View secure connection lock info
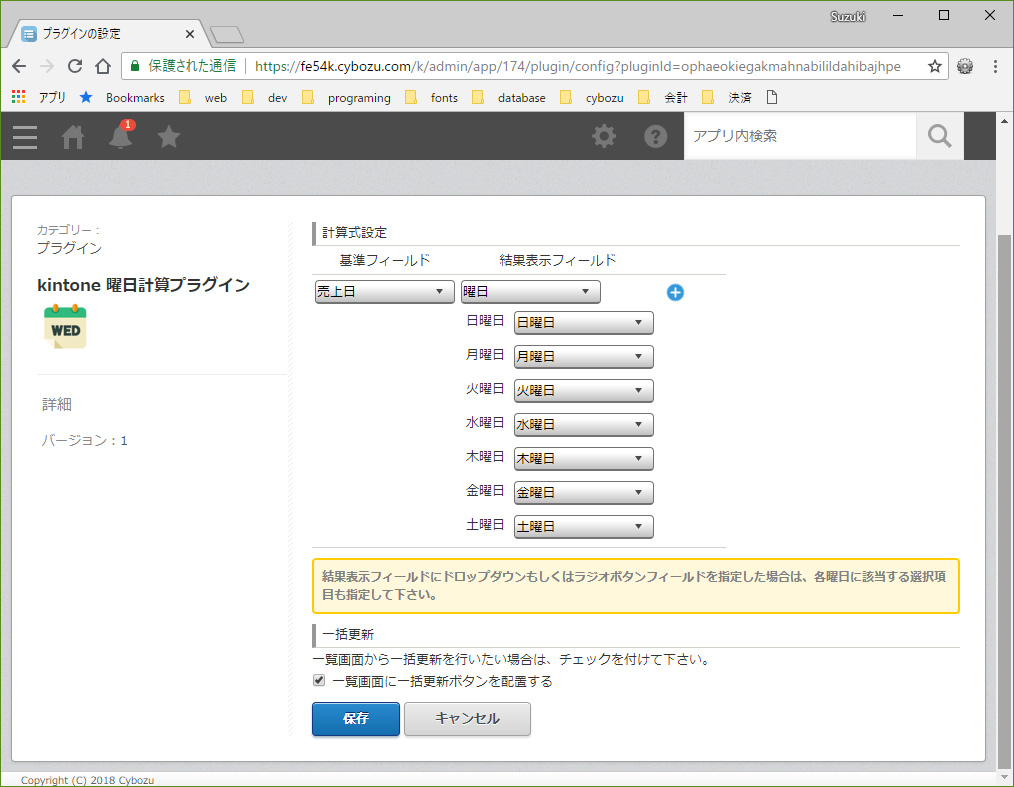1014x787 pixels. coord(135,66)
